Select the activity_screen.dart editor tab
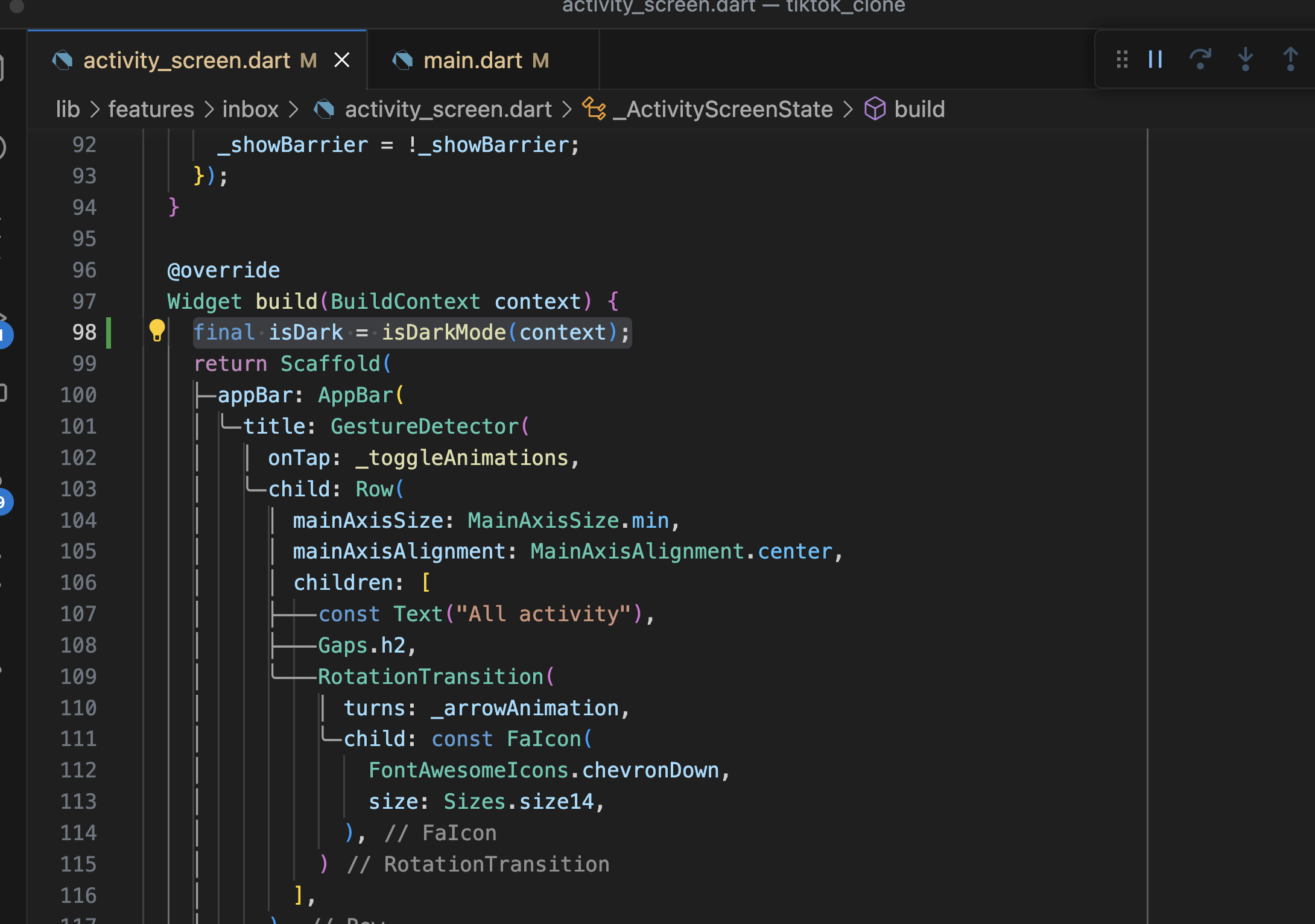Screen dimensions: 1315x924 (187, 61)
